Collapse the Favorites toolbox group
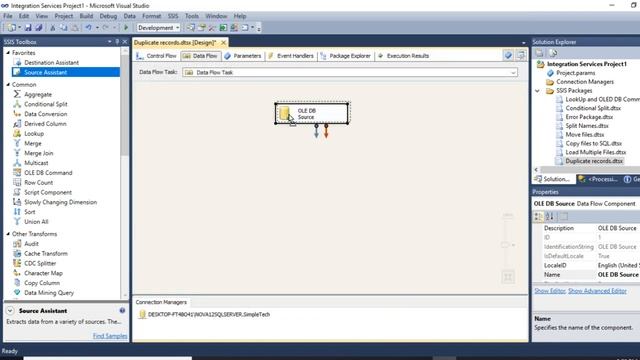Screen dimensions: 640x360 pos(8,53)
